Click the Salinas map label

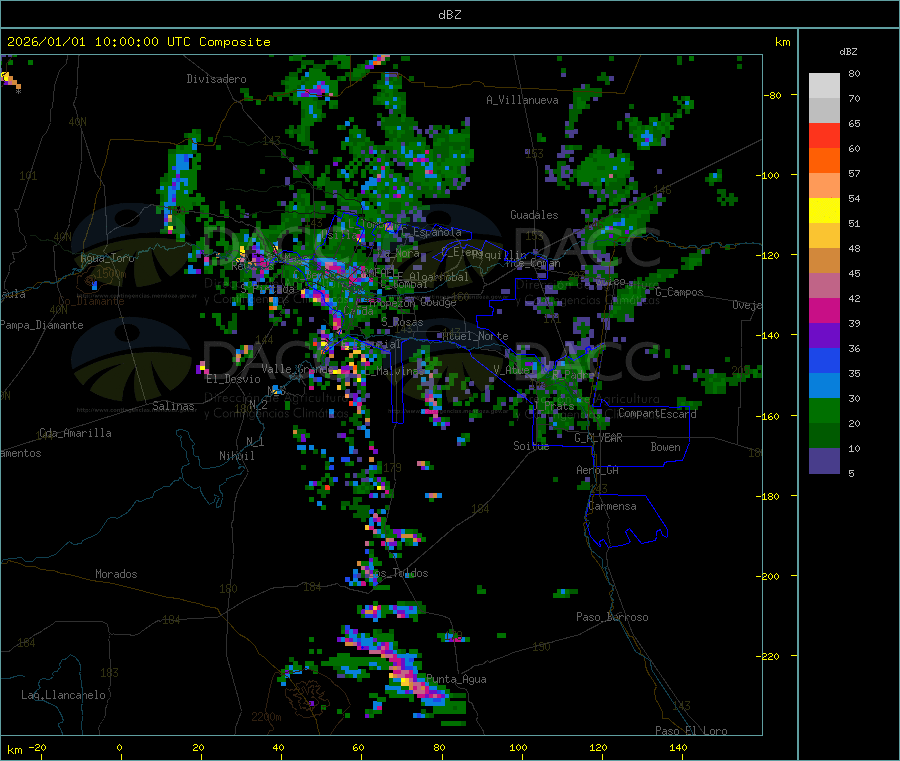173,406
